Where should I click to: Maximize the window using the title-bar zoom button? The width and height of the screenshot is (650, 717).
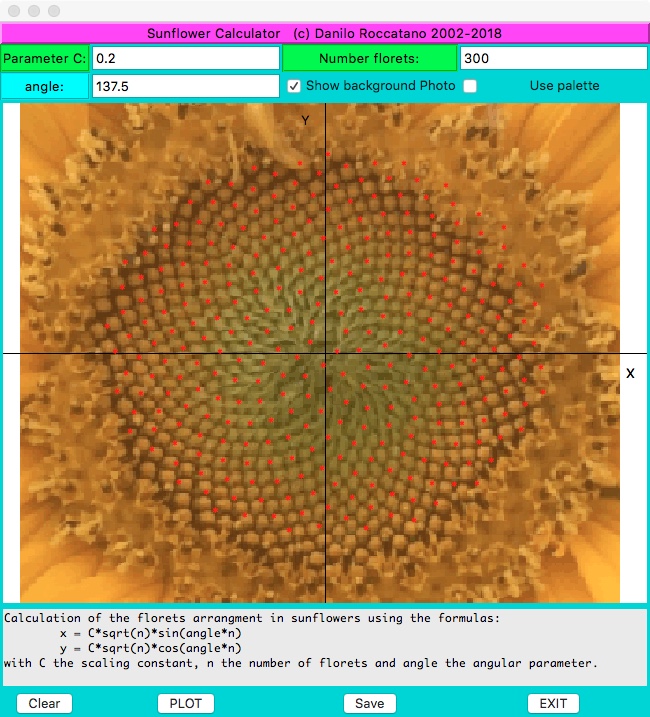[x=54, y=10]
